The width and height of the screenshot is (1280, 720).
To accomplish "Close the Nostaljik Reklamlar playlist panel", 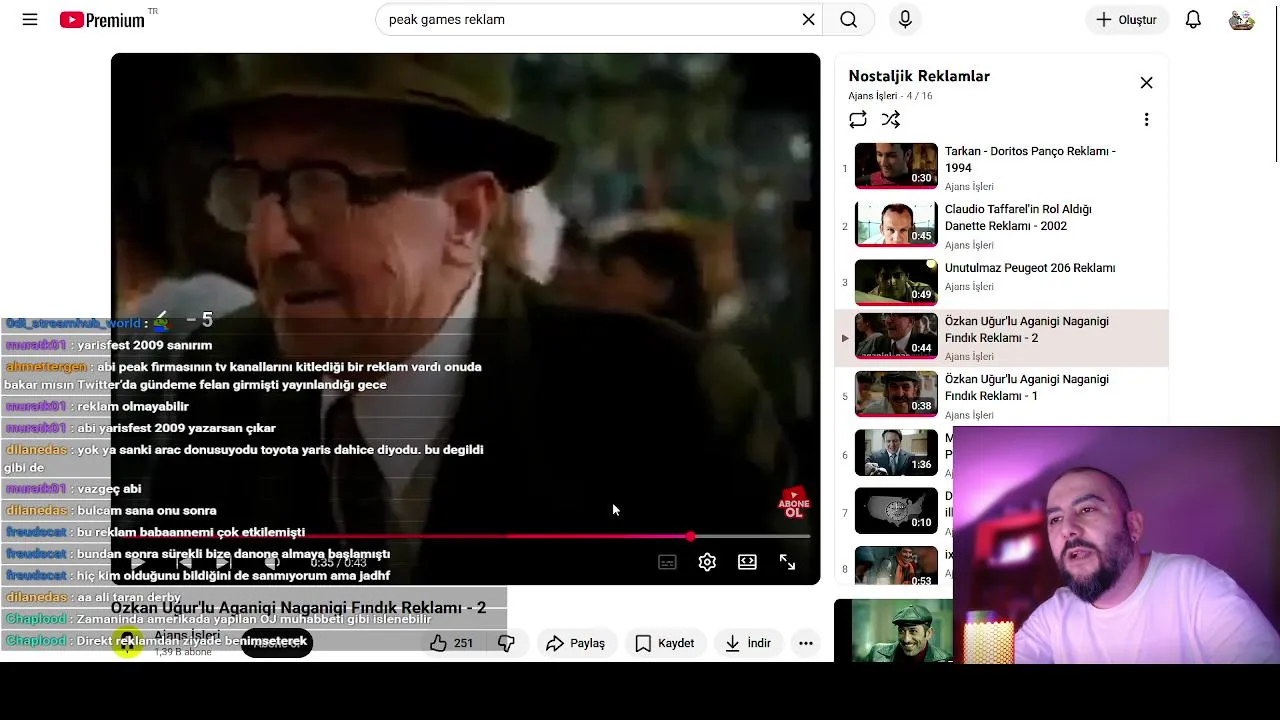I will click(x=1146, y=83).
